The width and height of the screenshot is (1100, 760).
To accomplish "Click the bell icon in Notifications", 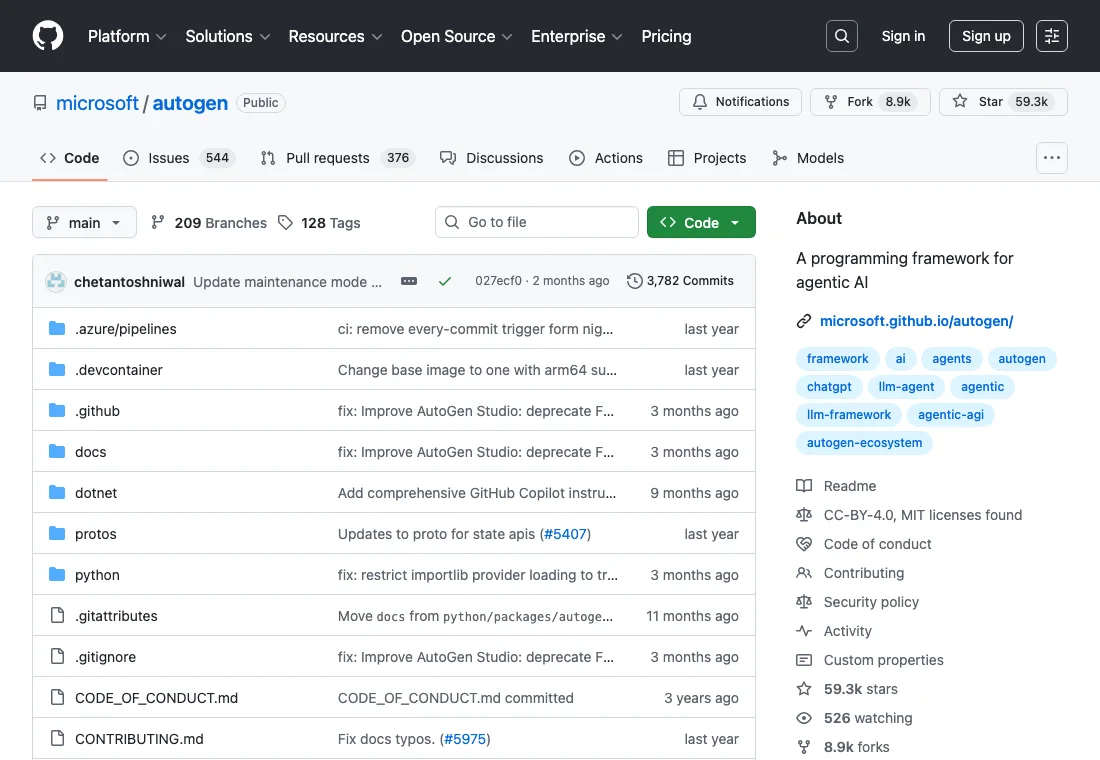I will [x=699, y=102].
